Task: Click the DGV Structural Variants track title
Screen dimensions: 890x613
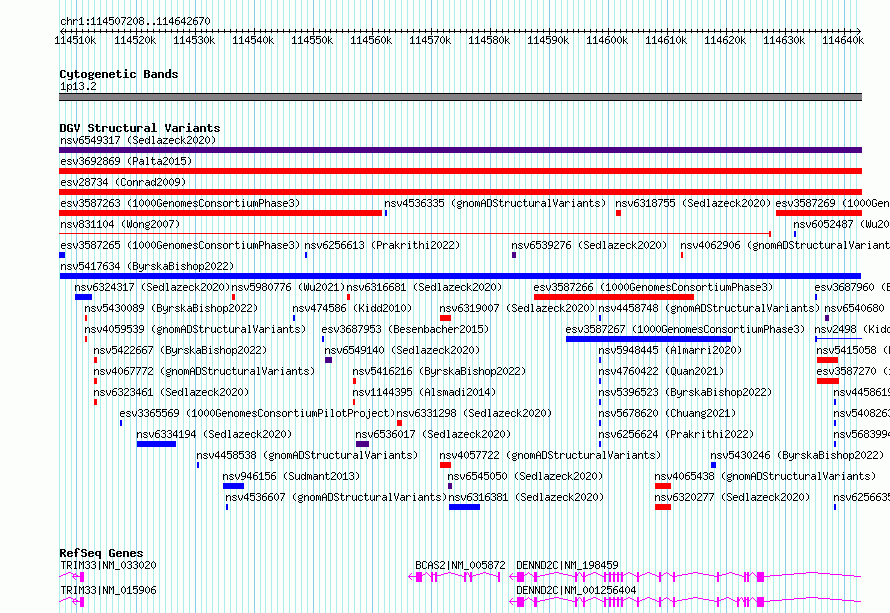Action: pos(140,128)
